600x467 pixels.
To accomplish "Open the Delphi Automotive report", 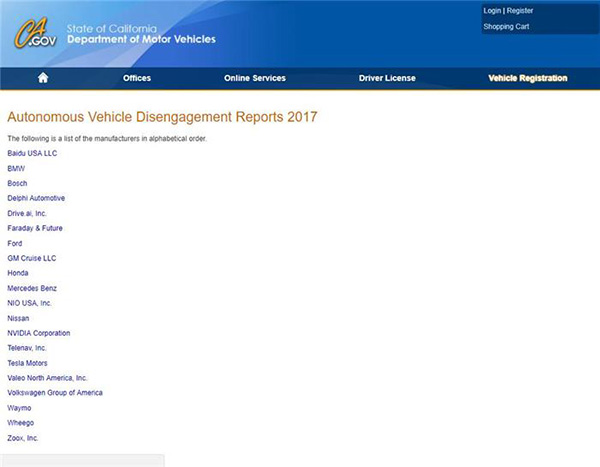I will (x=36, y=198).
